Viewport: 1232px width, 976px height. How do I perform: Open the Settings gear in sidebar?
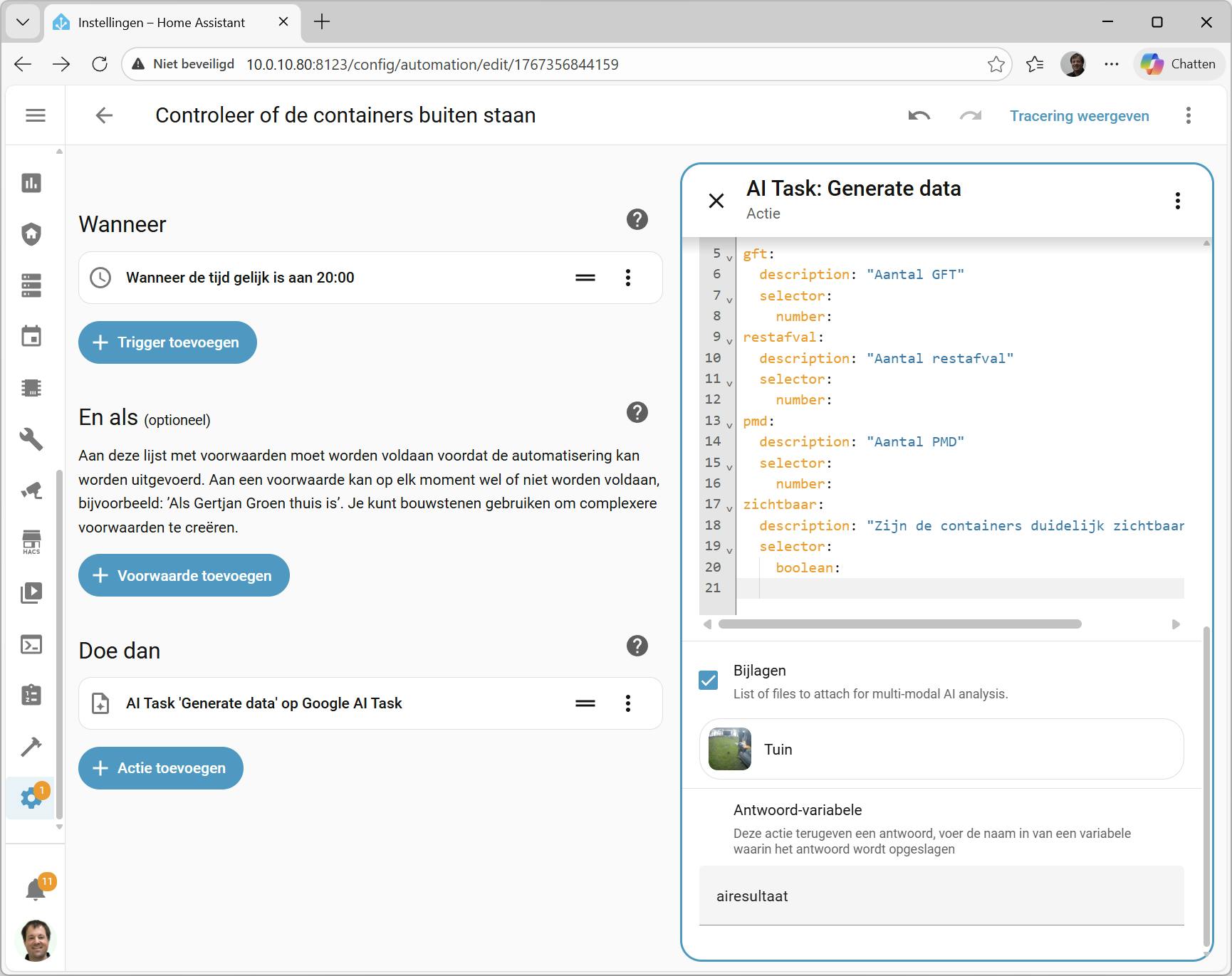coord(31,797)
